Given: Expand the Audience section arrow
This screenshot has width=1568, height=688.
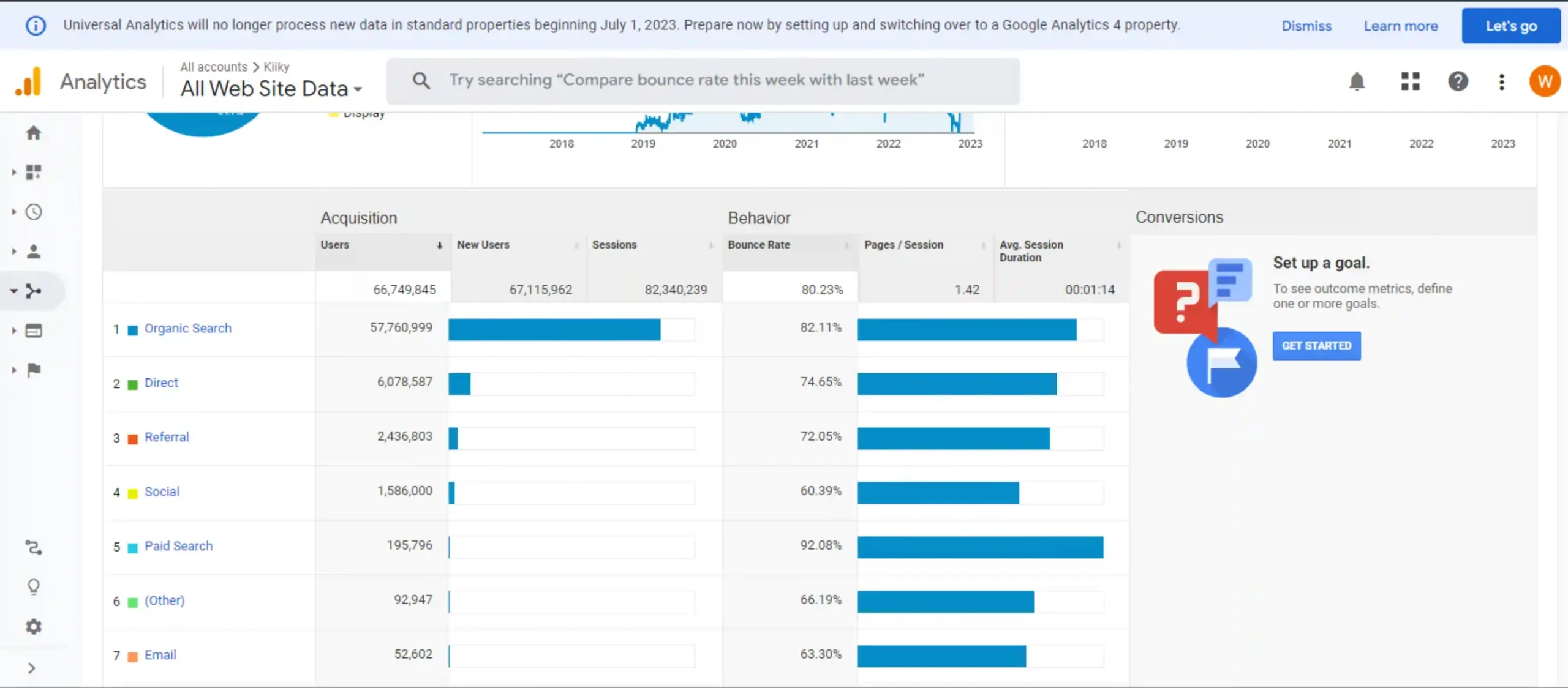Looking at the screenshot, I should point(13,251).
